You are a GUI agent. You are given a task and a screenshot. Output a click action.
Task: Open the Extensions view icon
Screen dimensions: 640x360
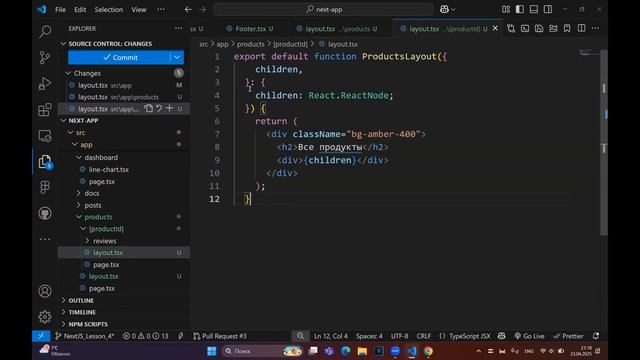(x=45, y=109)
